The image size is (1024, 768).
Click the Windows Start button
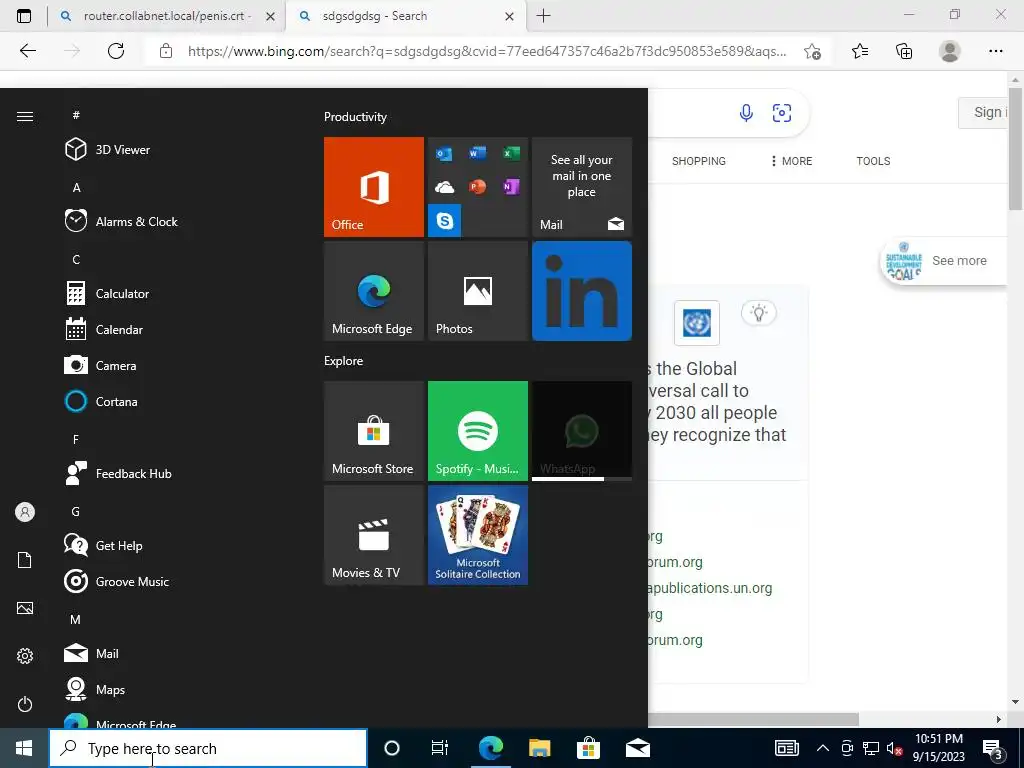click(x=24, y=748)
